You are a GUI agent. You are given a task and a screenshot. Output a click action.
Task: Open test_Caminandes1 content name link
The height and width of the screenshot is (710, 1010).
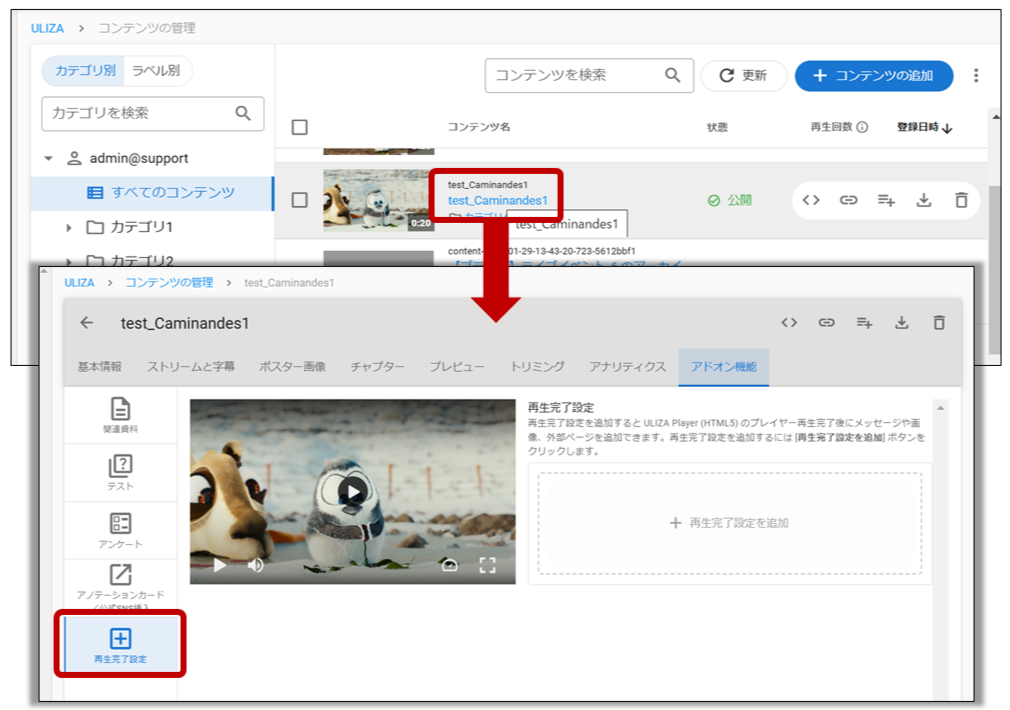pos(498,200)
